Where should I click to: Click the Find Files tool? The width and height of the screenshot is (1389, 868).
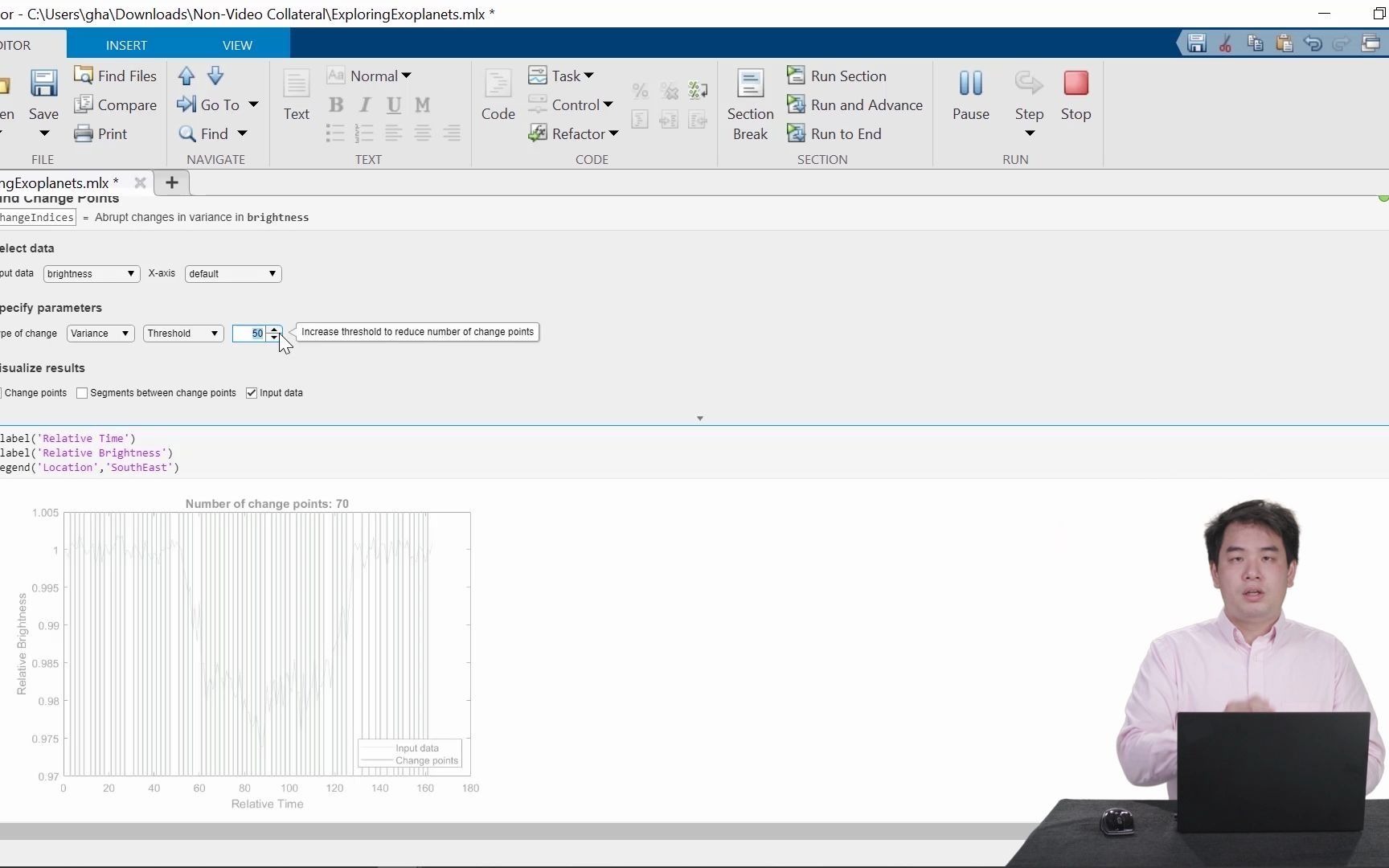click(116, 75)
